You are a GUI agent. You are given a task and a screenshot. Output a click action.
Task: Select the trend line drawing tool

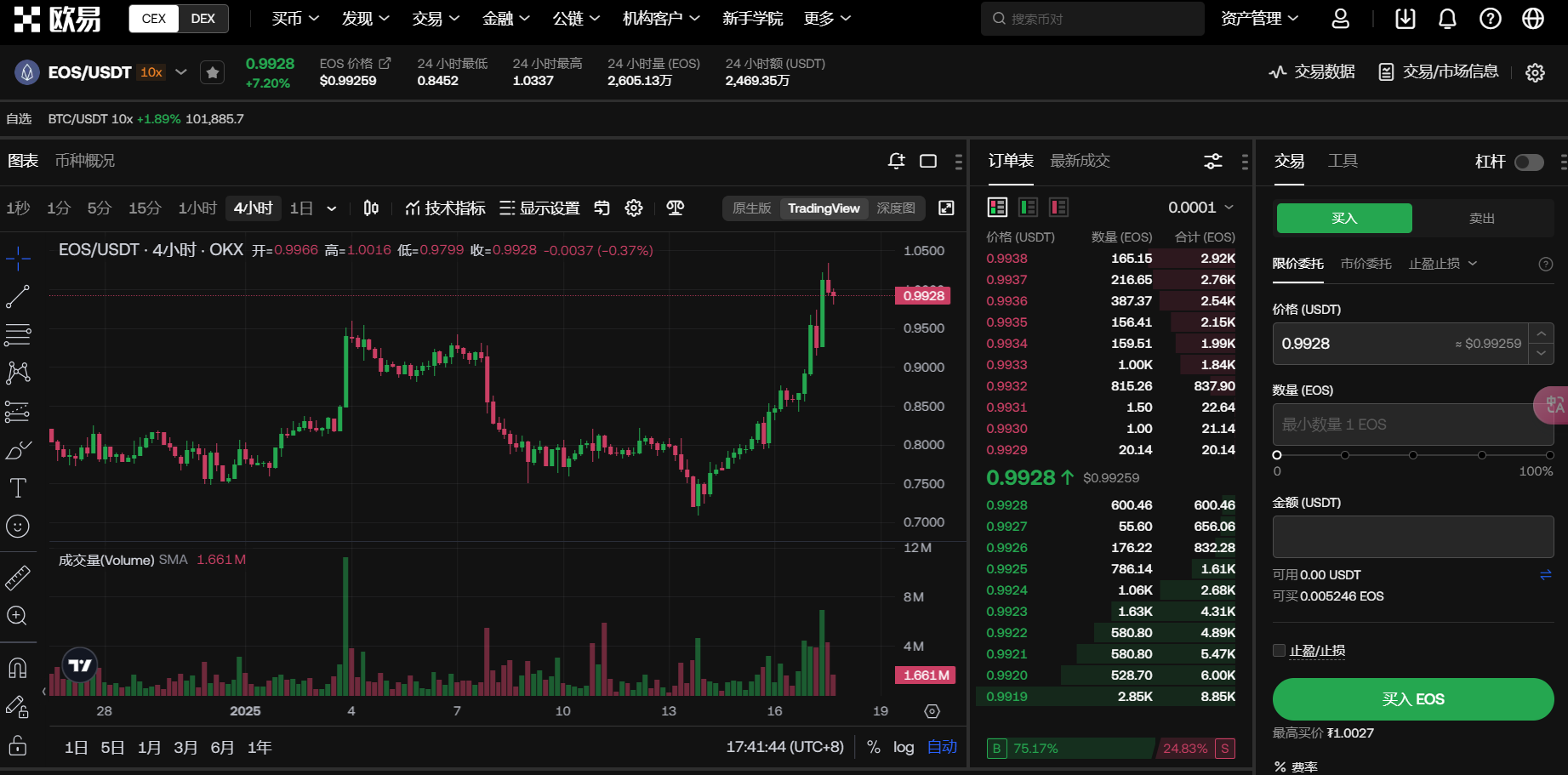18,297
